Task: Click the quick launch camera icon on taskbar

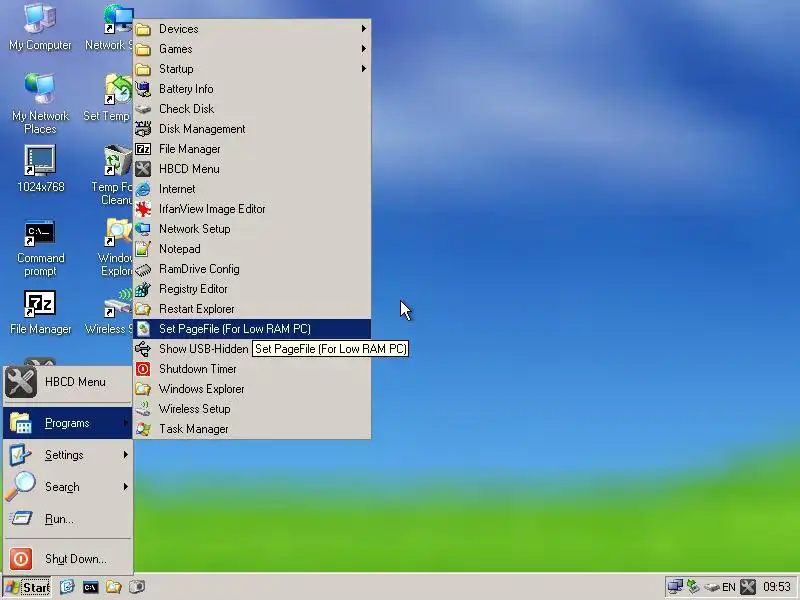Action: click(x=137, y=587)
